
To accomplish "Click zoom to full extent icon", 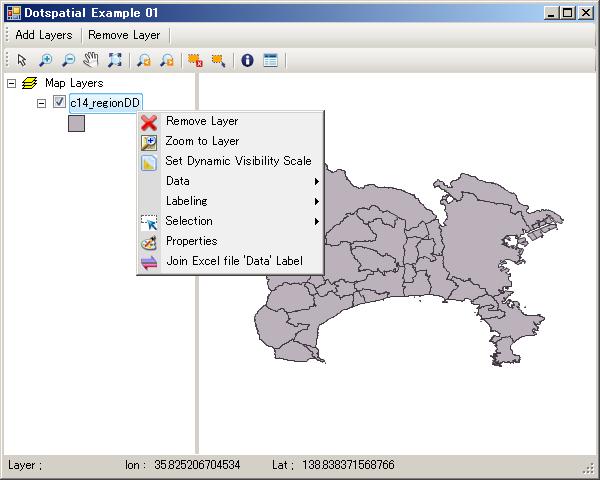I will 115,60.
